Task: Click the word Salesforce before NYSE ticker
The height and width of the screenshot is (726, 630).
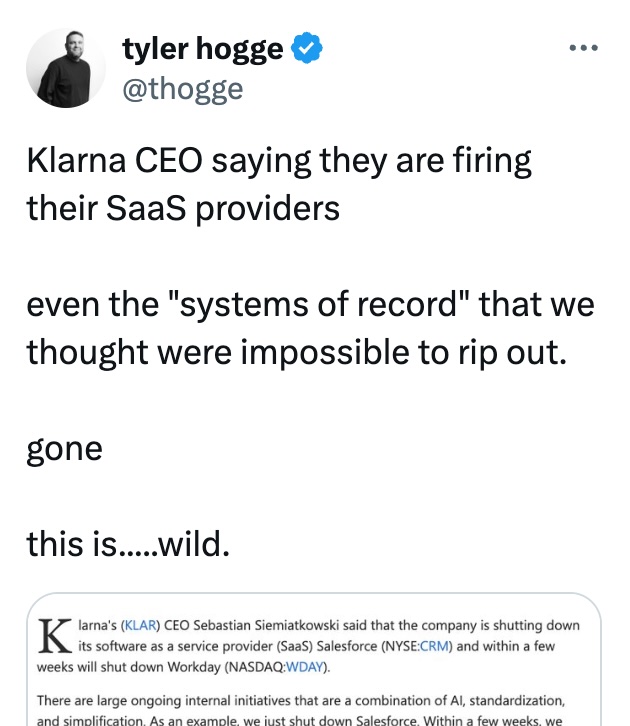Action: [347, 646]
